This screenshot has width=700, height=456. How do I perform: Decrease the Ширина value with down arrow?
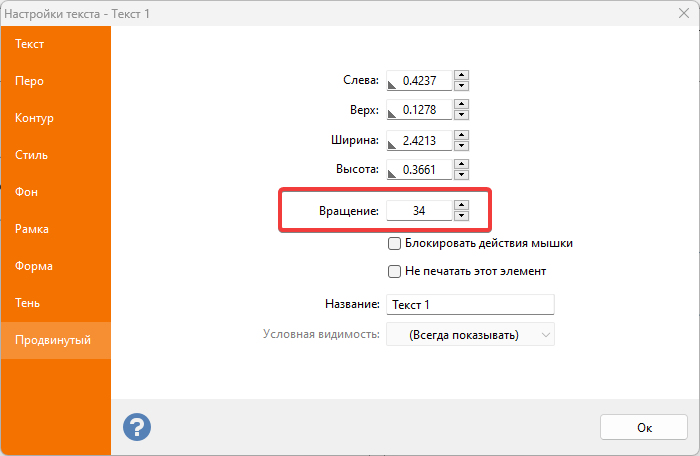(x=461, y=146)
